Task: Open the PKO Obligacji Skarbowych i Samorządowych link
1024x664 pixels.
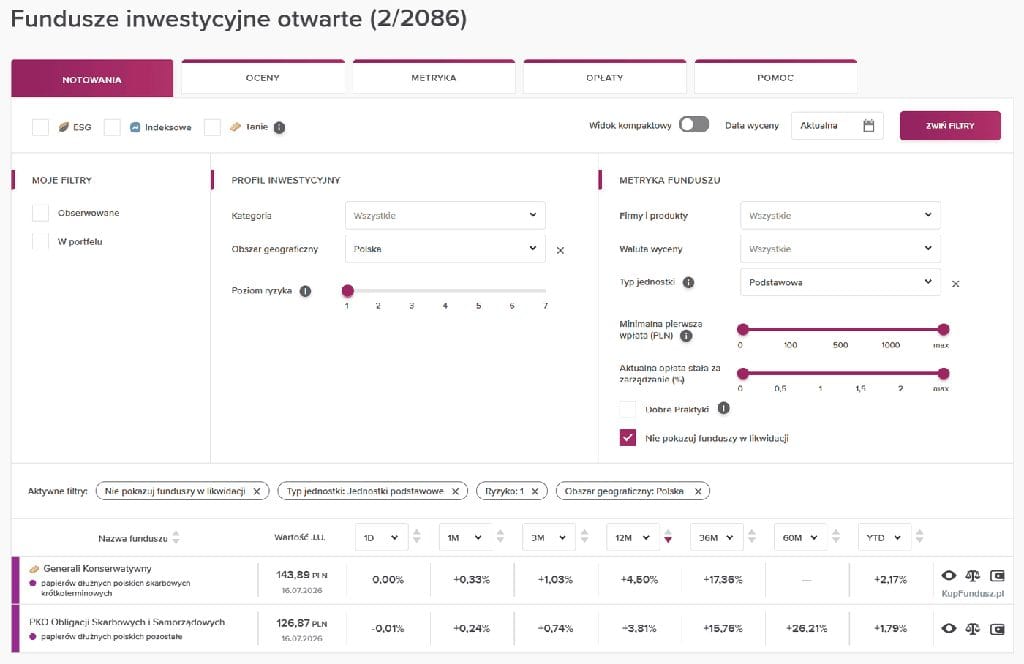Action: [x=127, y=622]
